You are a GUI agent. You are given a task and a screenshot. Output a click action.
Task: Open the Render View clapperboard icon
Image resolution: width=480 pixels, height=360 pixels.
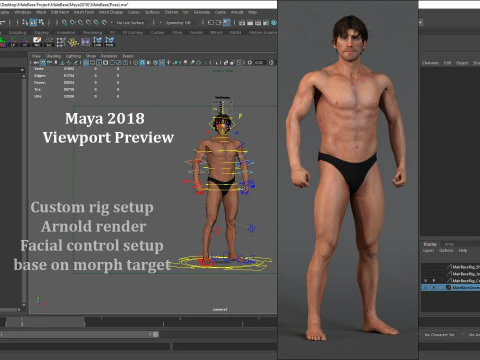[242, 23]
